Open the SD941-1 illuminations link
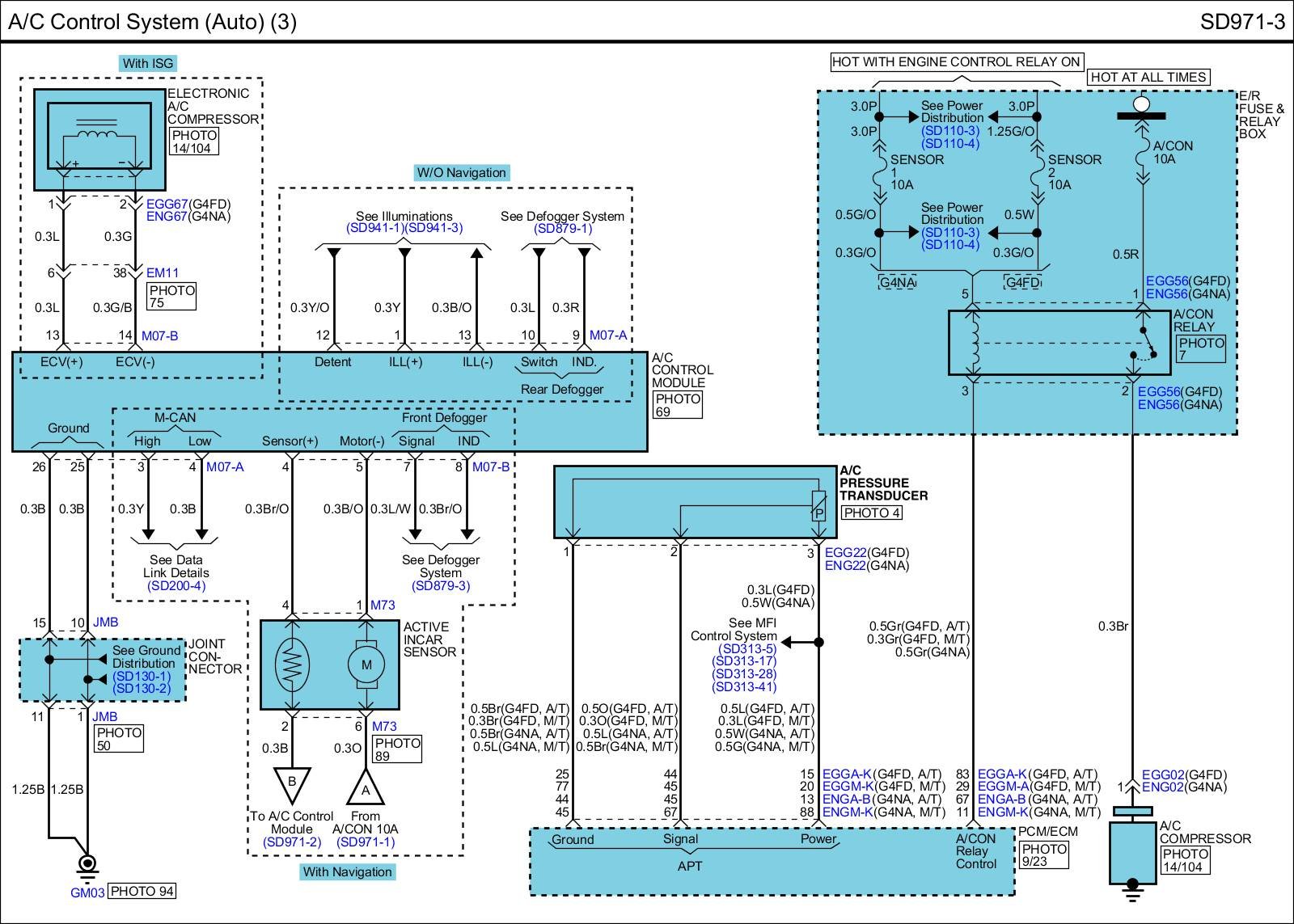This screenshot has height=924, width=1294. (375, 229)
